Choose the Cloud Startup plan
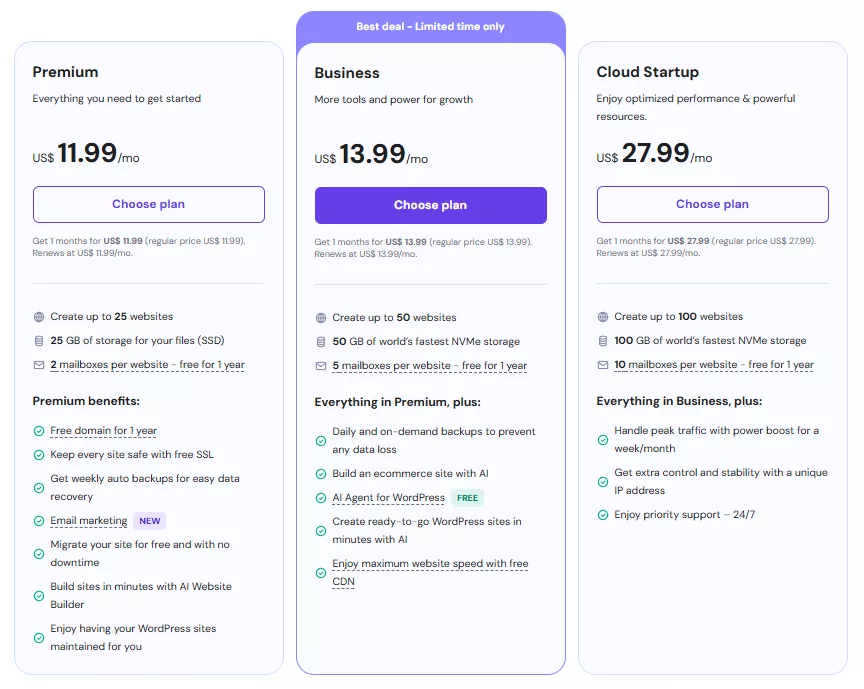The image size is (864, 689). pos(713,204)
